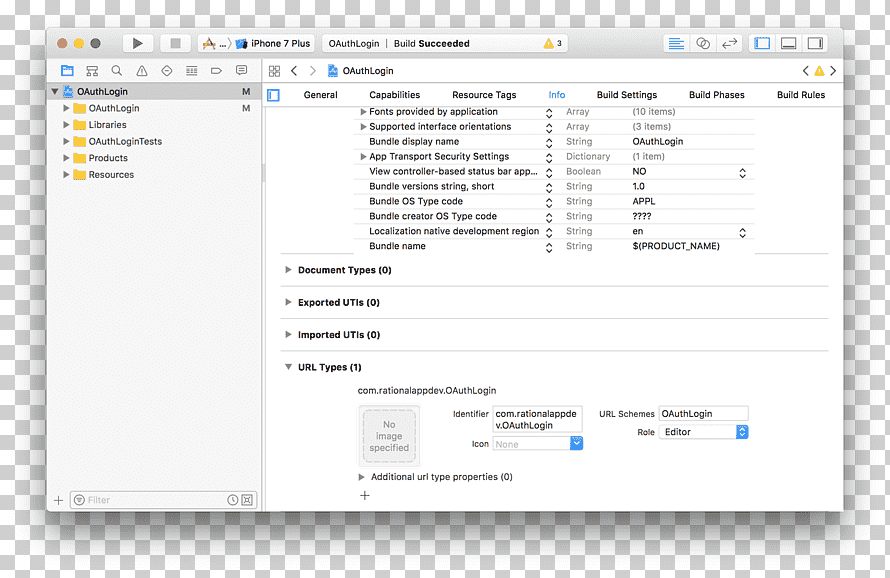Show only recently modified files filter
The image size is (890, 578).
coord(233,500)
